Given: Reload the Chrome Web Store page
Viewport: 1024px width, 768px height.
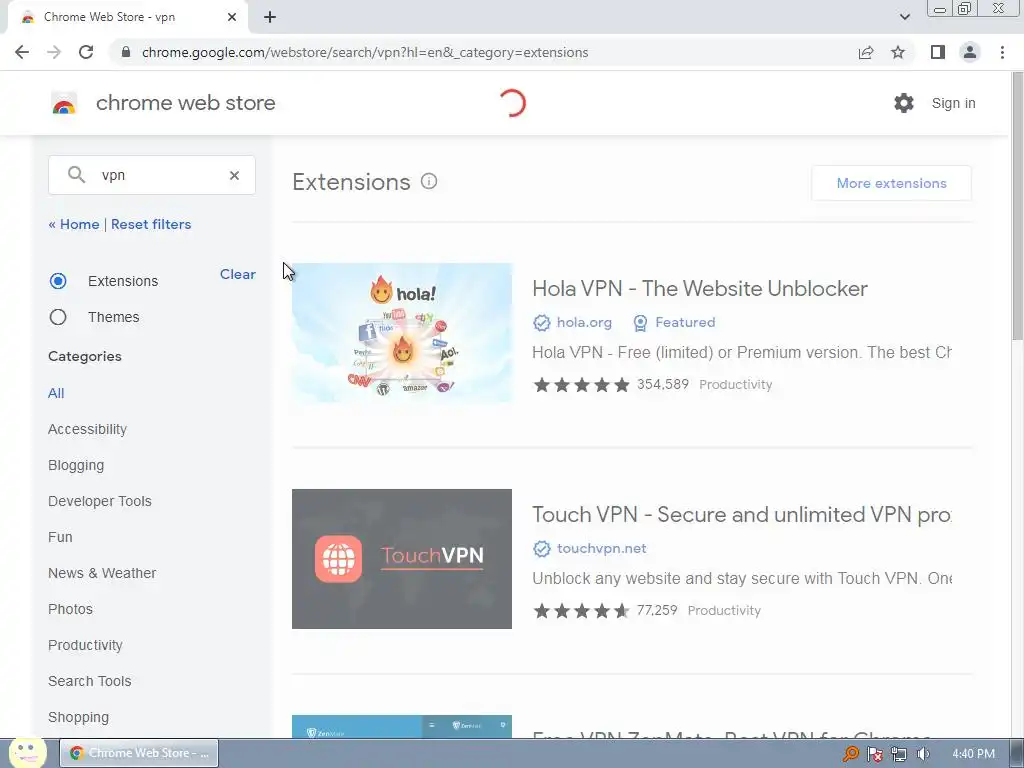Looking at the screenshot, I should (x=86, y=52).
